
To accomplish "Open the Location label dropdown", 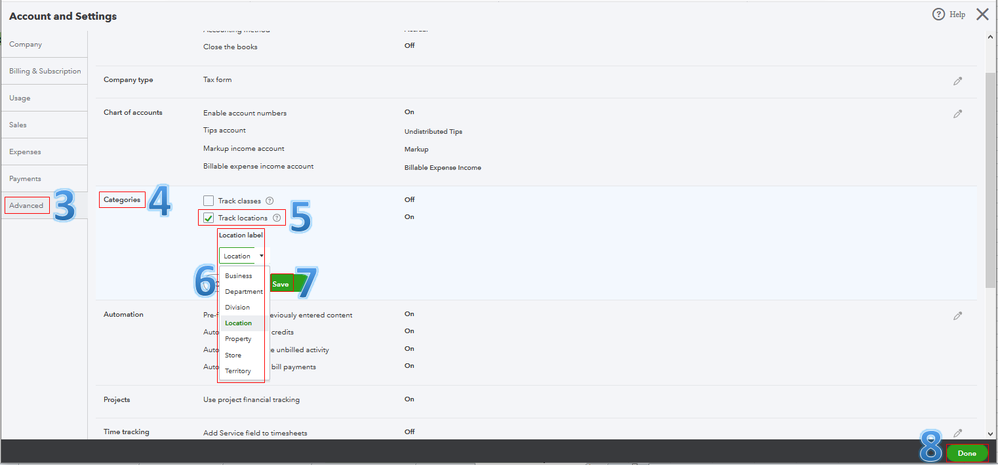I will [244, 256].
